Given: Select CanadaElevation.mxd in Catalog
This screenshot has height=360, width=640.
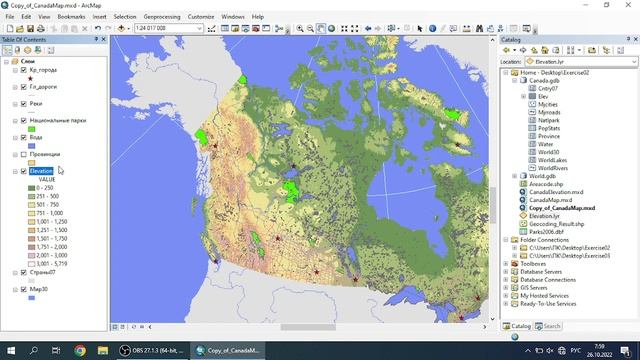Looking at the screenshot, I should (556, 192).
